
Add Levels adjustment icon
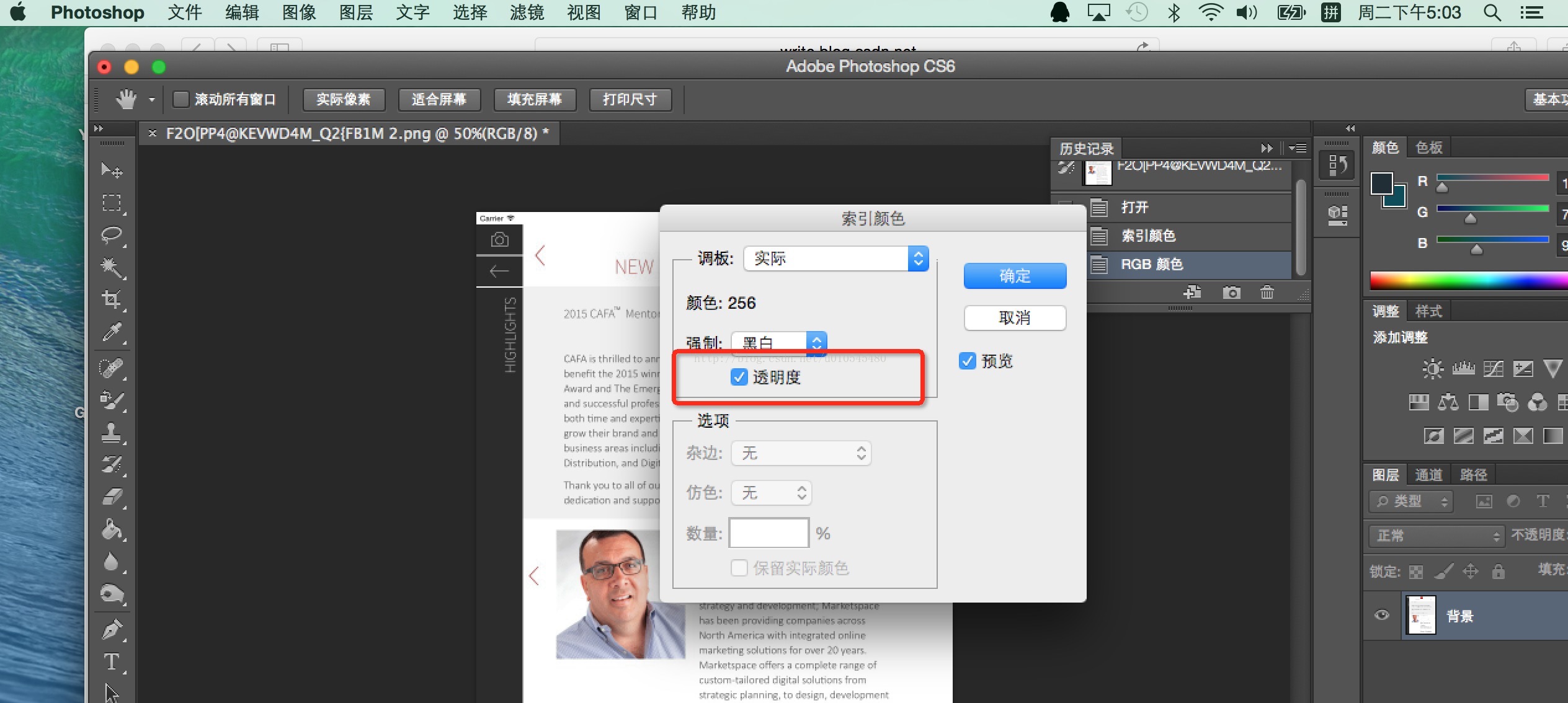click(x=1463, y=369)
